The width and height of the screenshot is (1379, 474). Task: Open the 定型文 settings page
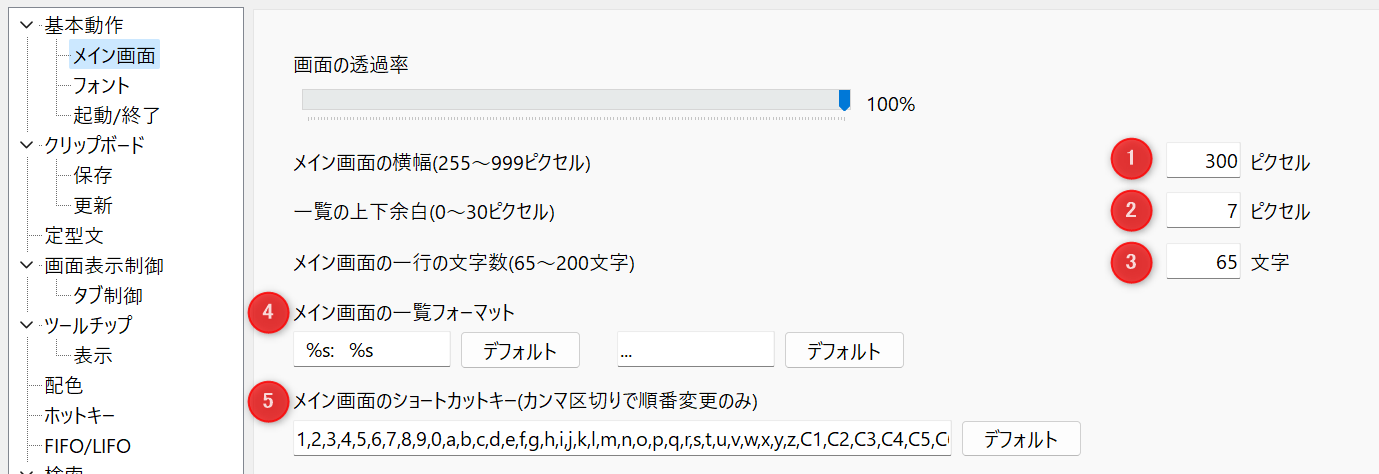(74, 236)
